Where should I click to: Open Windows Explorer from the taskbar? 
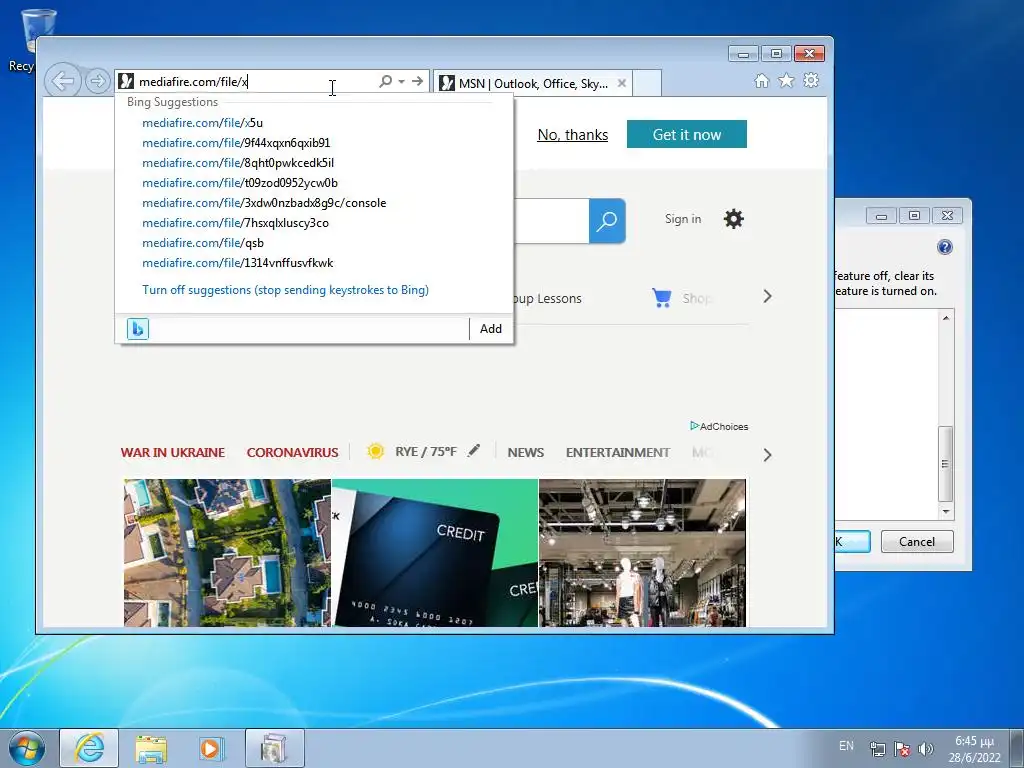click(x=151, y=748)
